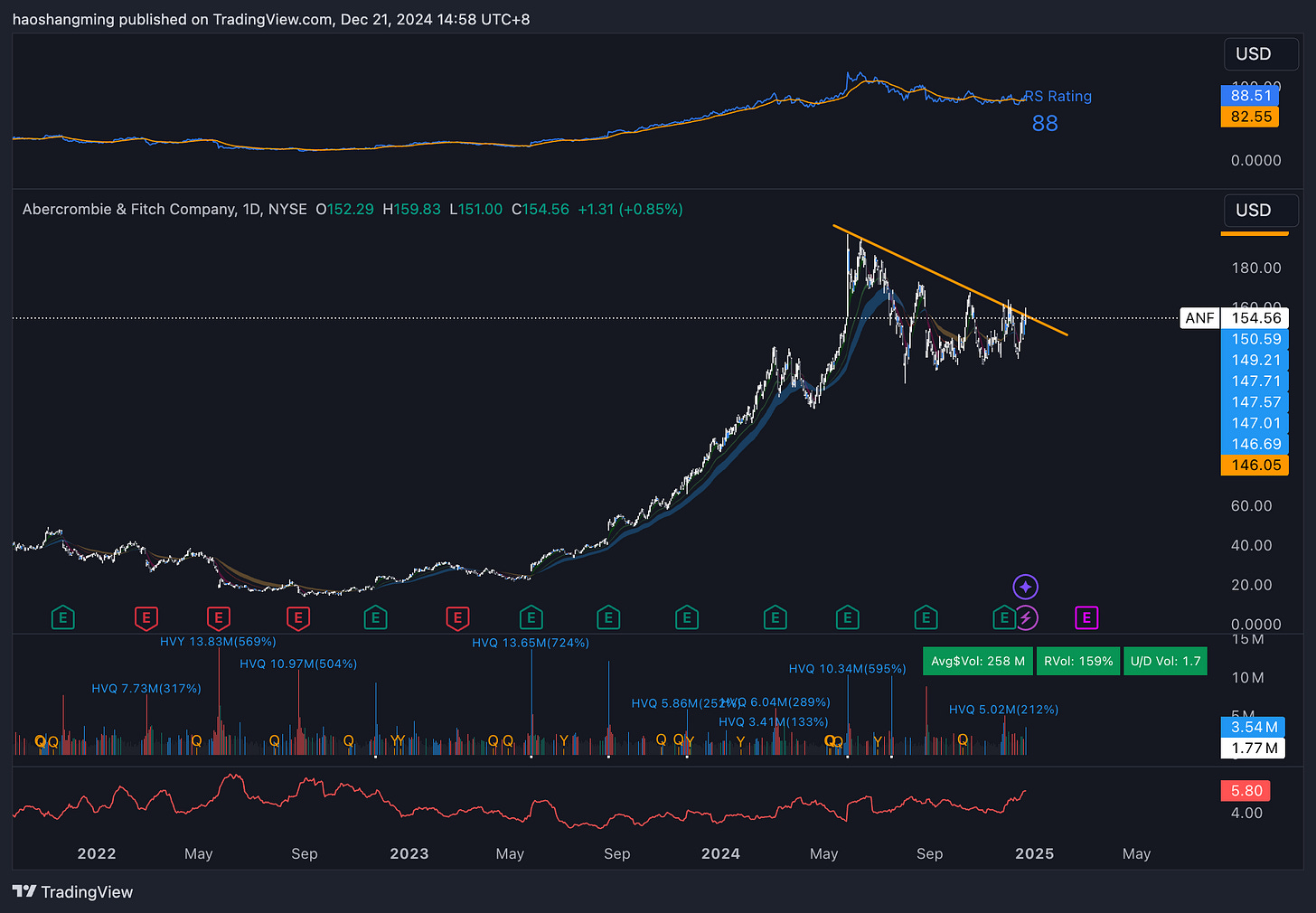Image resolution: width=1316 pixels, height=913 pixels.
Task: Click the Avg$Vol: 258 M label
Action: click(978, 662)
